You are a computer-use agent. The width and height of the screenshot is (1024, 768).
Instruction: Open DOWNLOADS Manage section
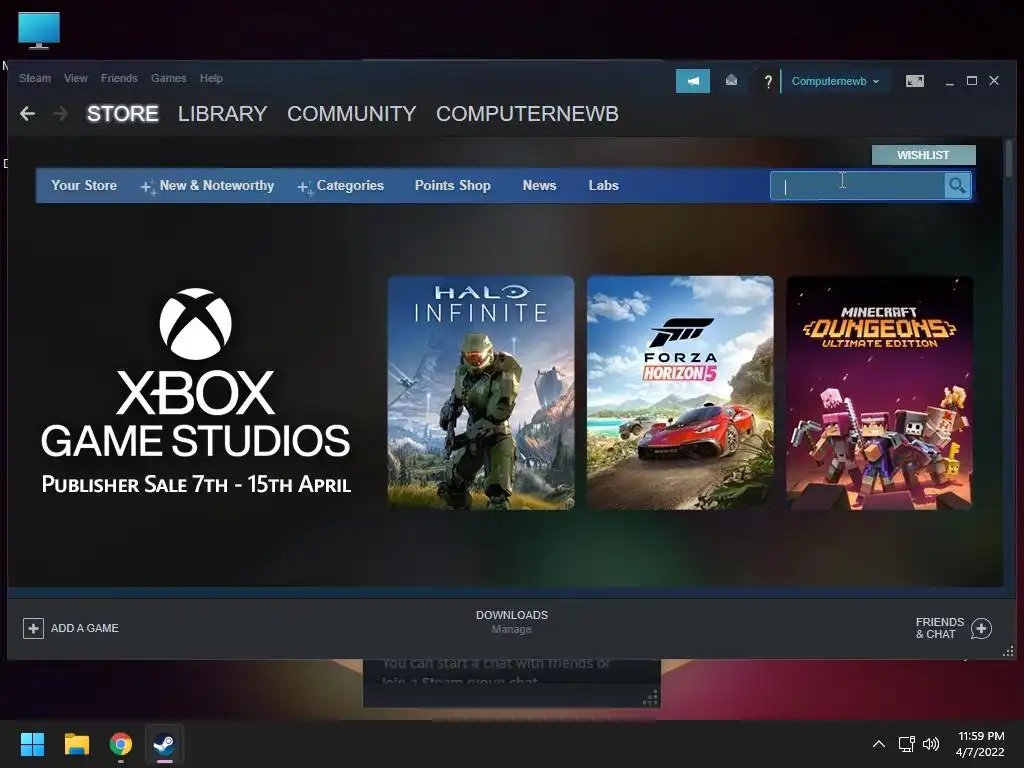[x=512, y=622]
